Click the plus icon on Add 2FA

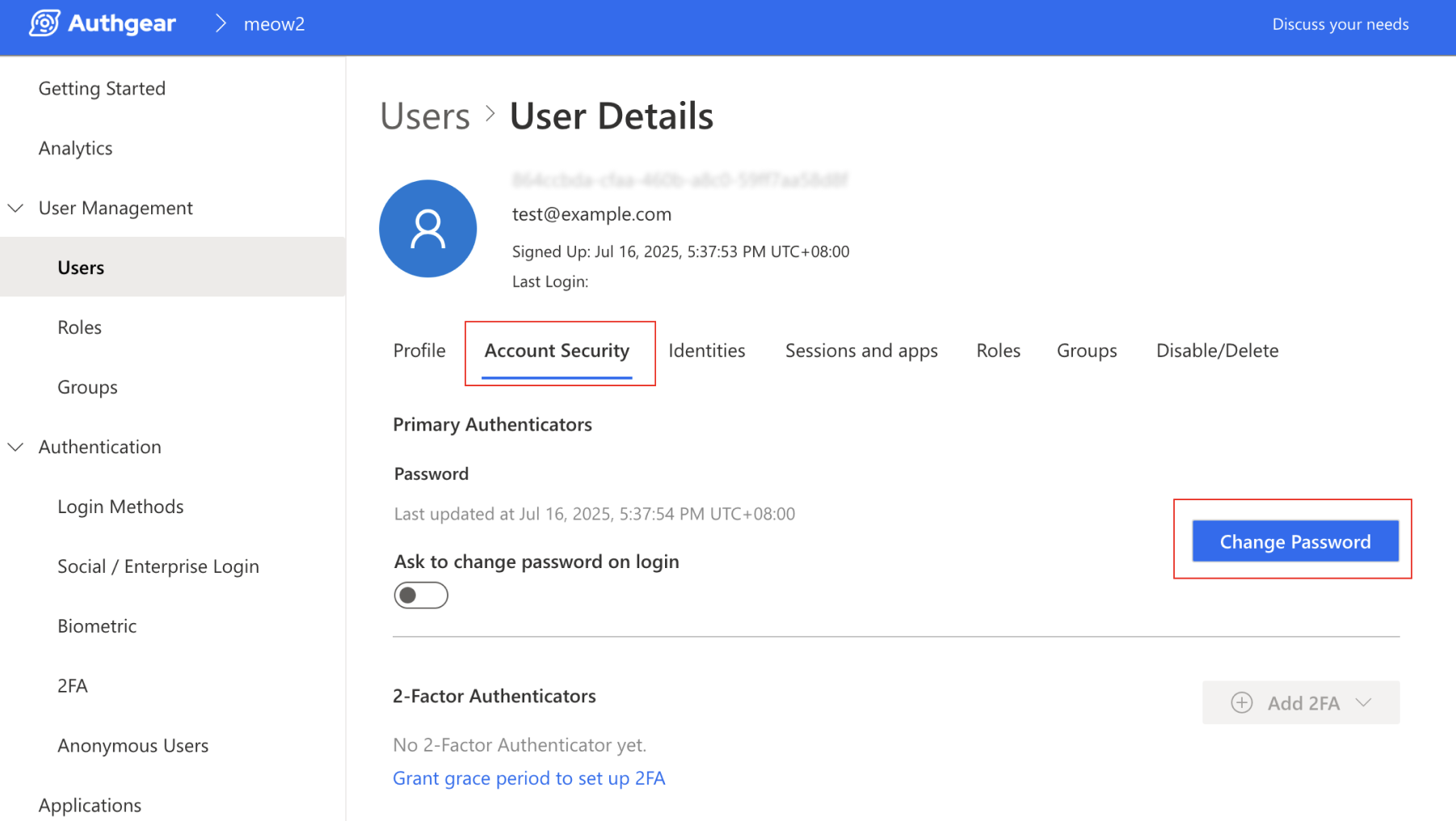1241,703
